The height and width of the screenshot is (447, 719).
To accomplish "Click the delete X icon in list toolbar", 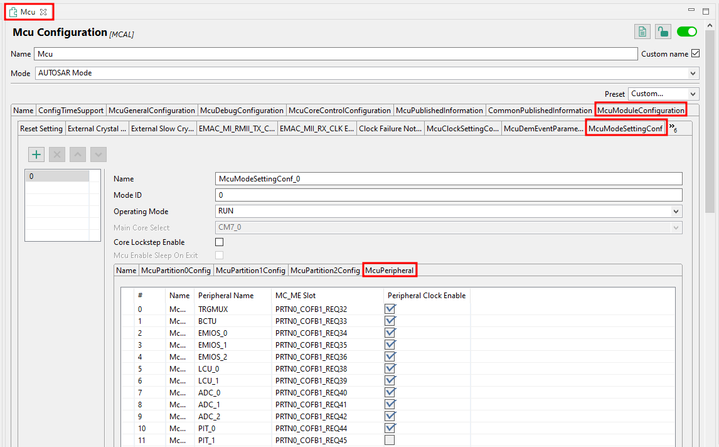I will tap(57, 155).
